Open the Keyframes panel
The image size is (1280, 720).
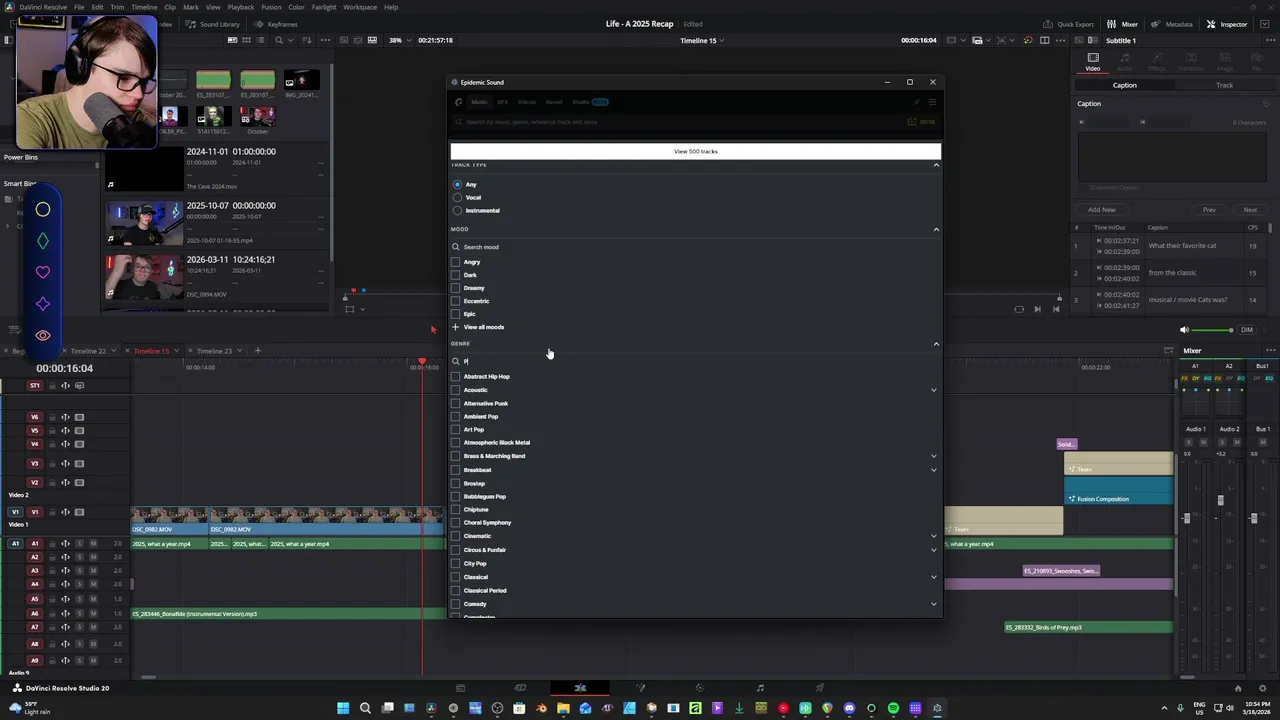(x=276, y=24)
